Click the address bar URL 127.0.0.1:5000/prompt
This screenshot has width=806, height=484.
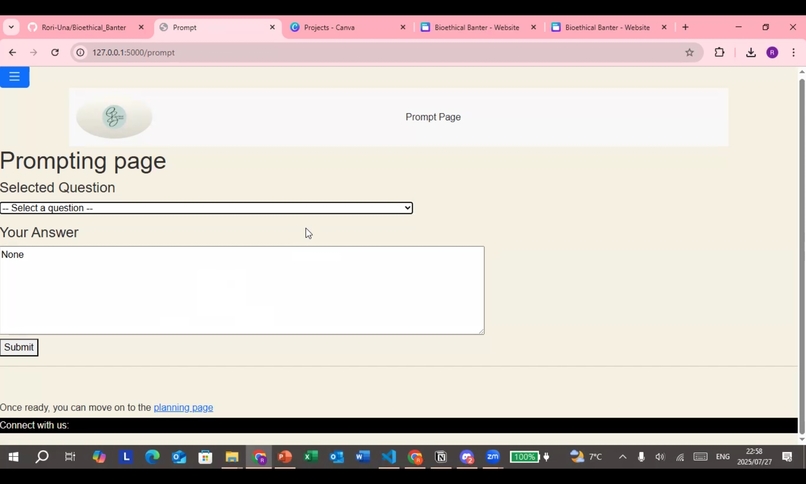(134, 52)
